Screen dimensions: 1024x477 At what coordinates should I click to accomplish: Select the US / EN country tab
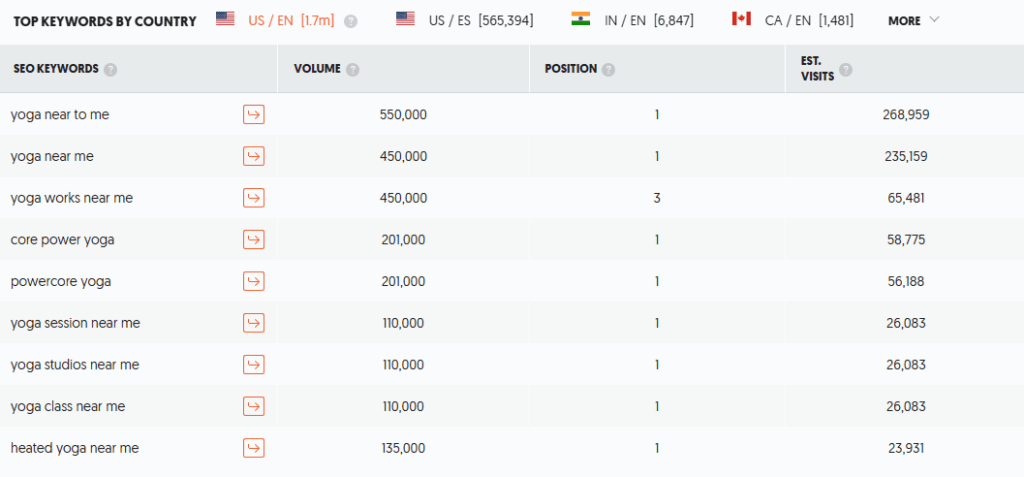(275, 20)
